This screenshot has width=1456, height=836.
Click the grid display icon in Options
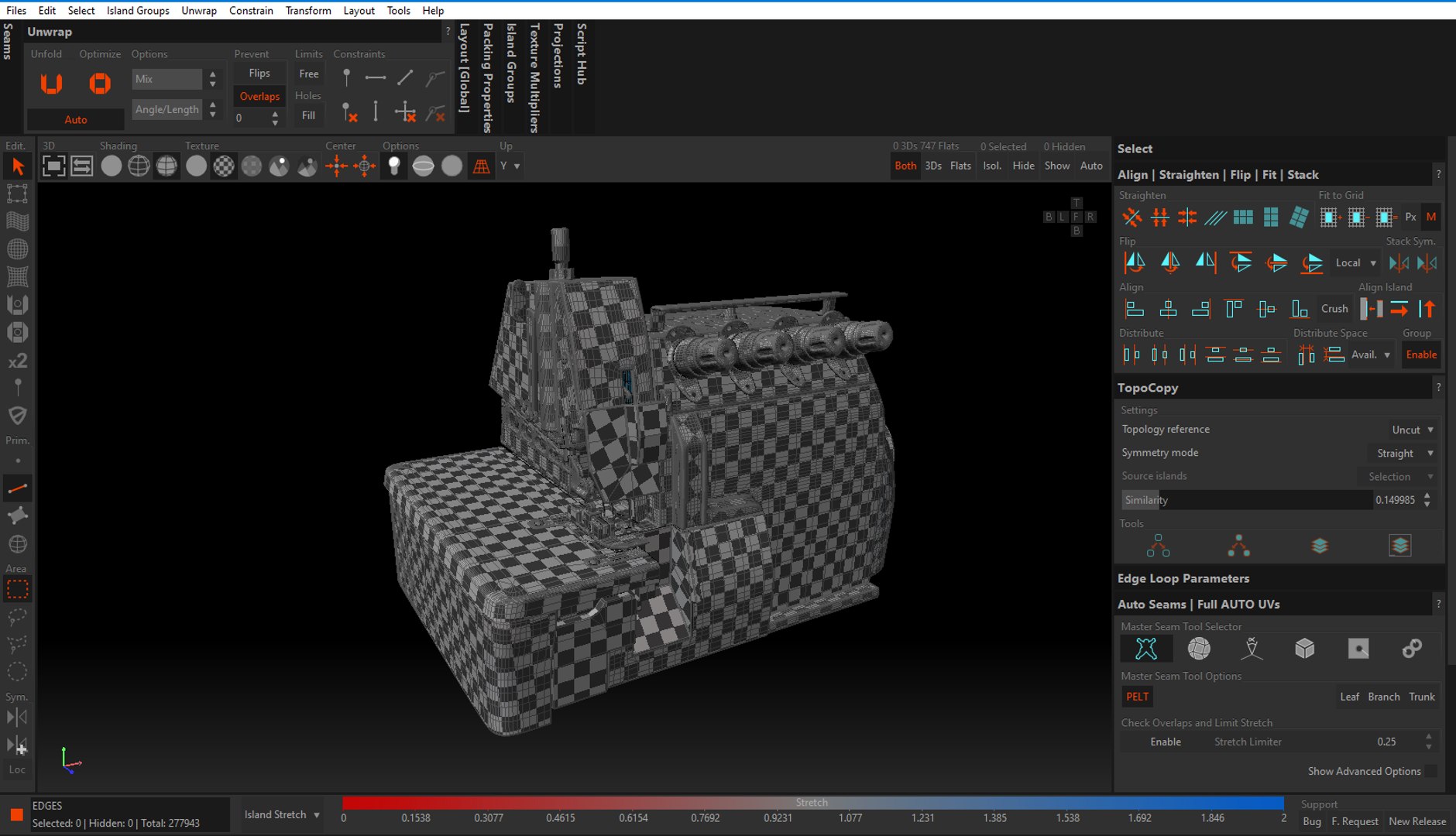[x=481, y=166]
